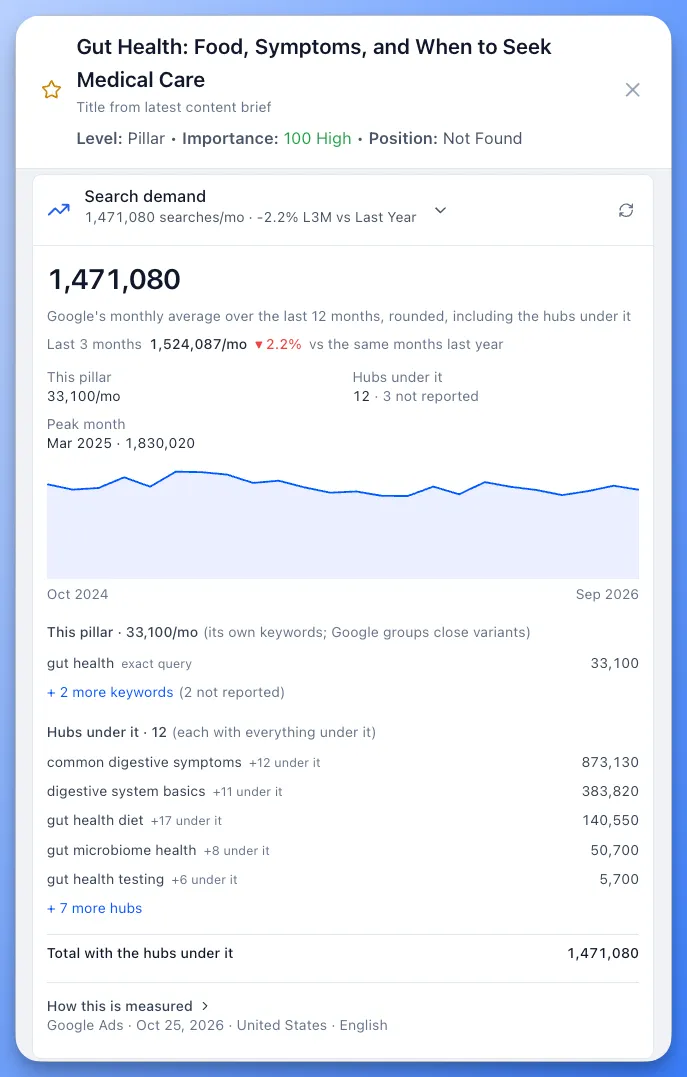This screenshot has width=687, height=1077.
Task: Close the Gut Health panel
Action: 632,90
